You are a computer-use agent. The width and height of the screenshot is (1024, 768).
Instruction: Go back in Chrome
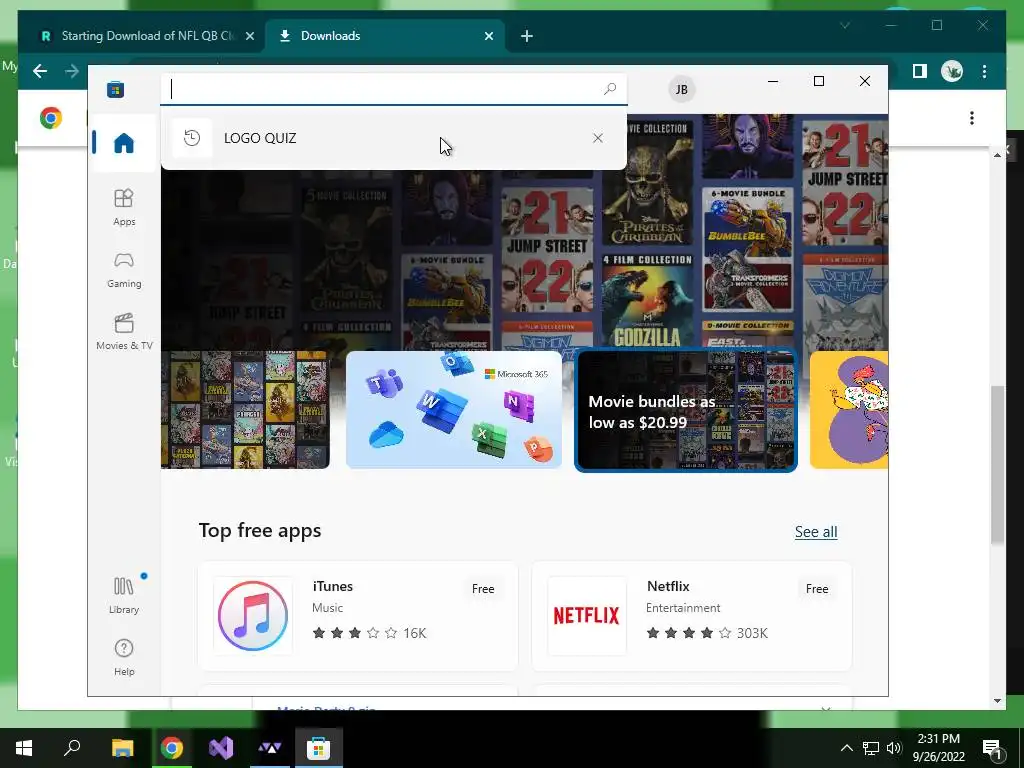pos(40,71)
